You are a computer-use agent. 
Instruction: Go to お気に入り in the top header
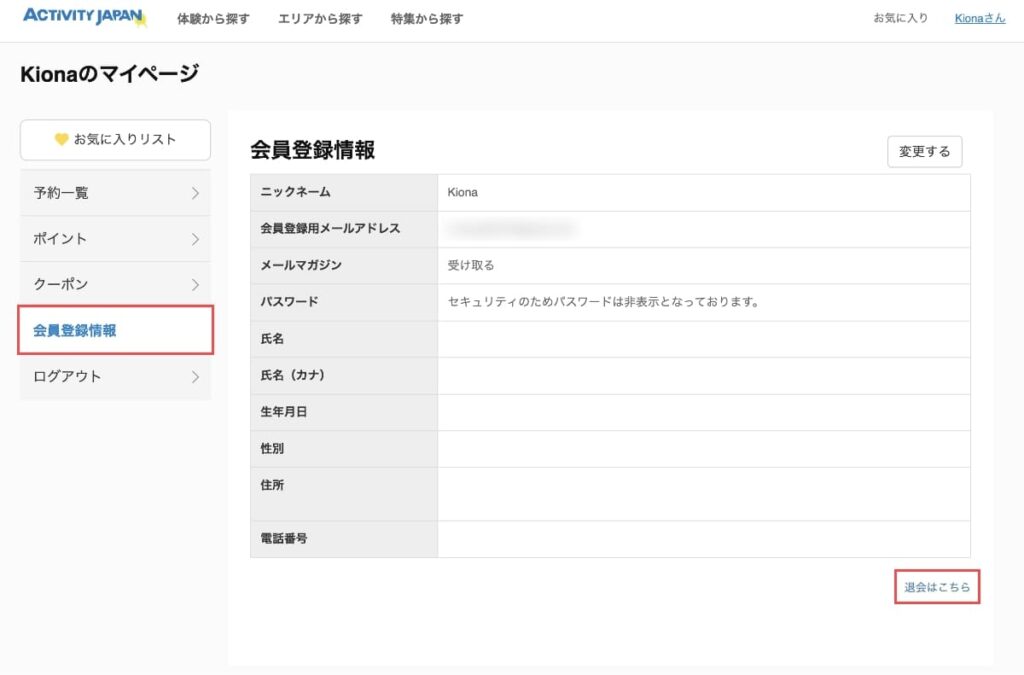point(900,18)
